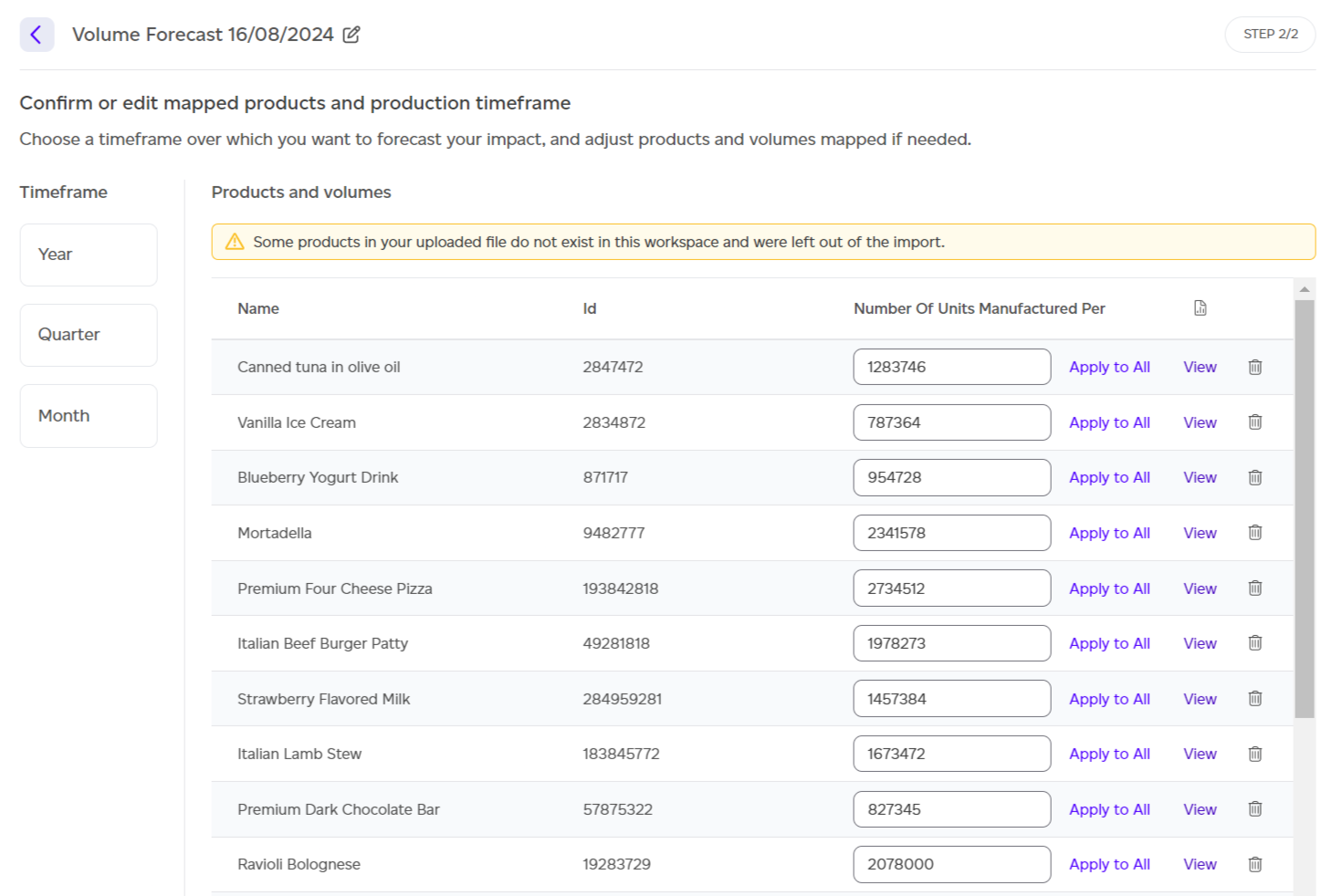Apply Canned tuna volume to all
This screenshot has height=896, width=1331.
click(1109, 367)
